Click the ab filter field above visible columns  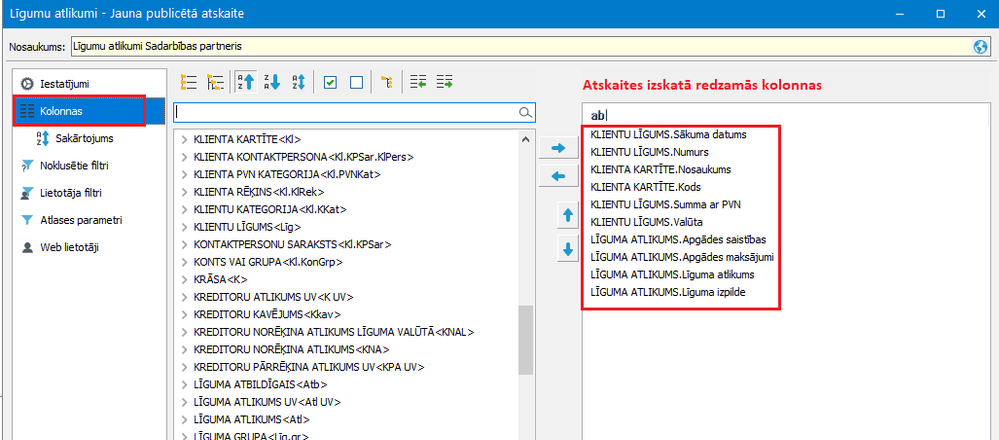[787, 115]
